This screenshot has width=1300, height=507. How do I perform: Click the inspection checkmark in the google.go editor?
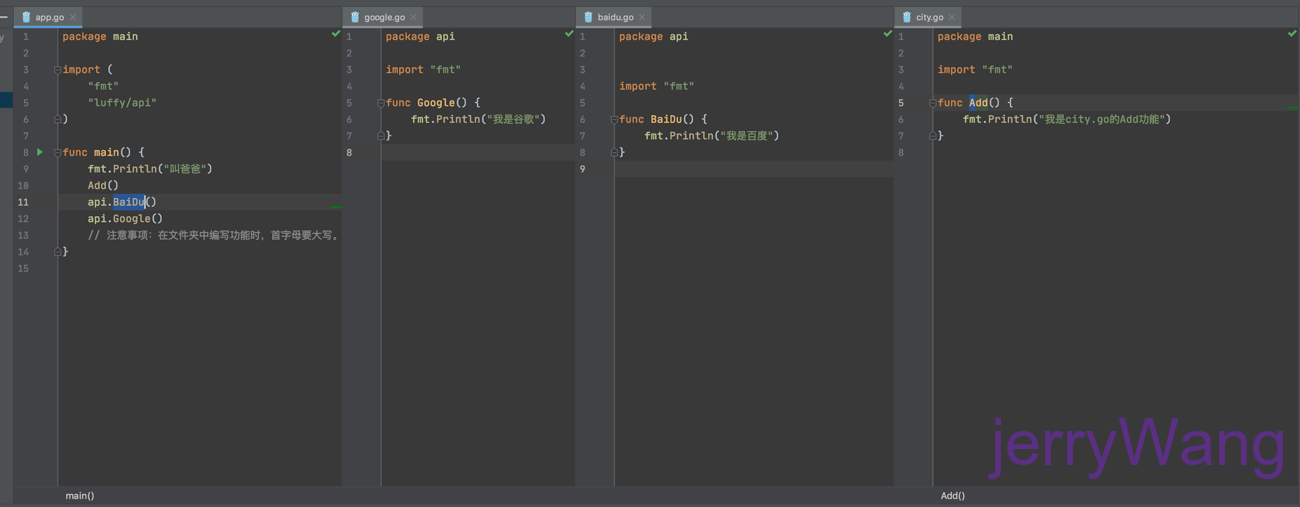pyautogui.click(x=569, y=34)
